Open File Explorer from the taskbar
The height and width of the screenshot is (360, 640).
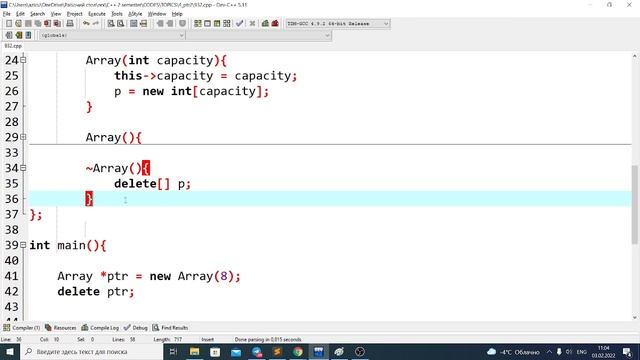pyautogui.click(x=194, y=351)
